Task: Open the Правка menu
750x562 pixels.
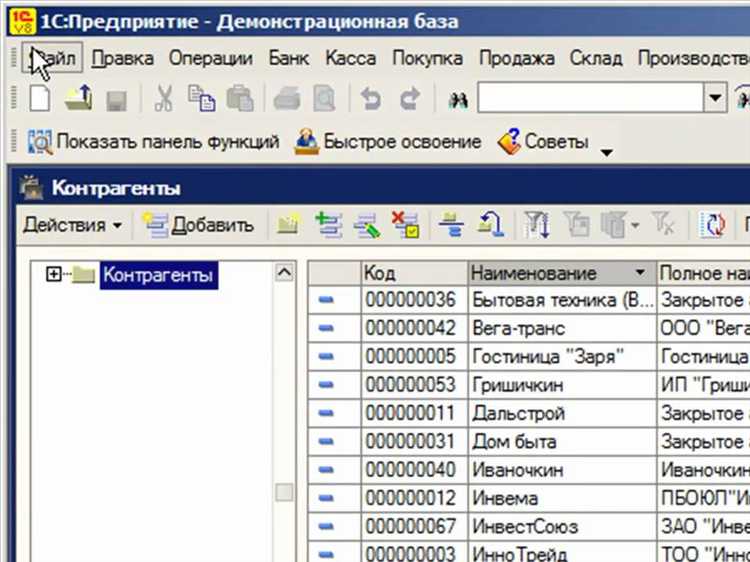Action: pos(122,58)
